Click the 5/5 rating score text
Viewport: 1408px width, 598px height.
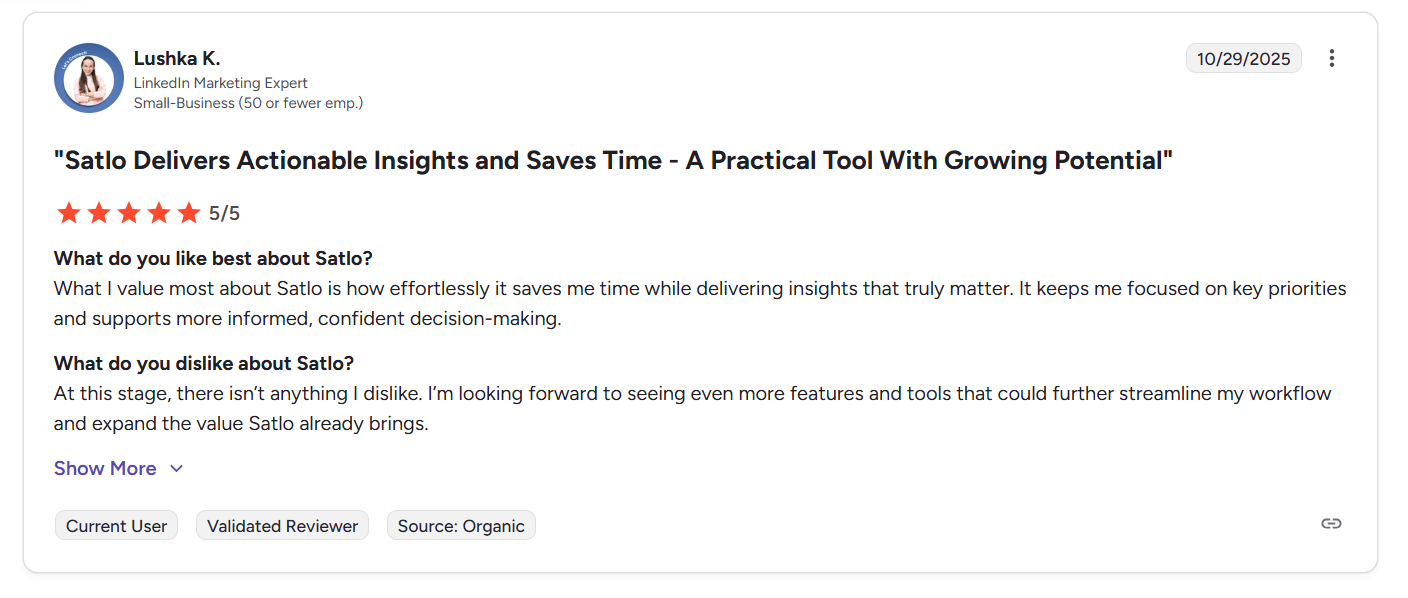(223, 212)
